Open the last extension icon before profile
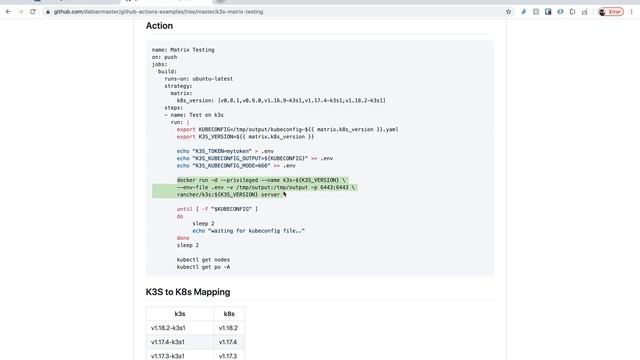 point(585,12)
